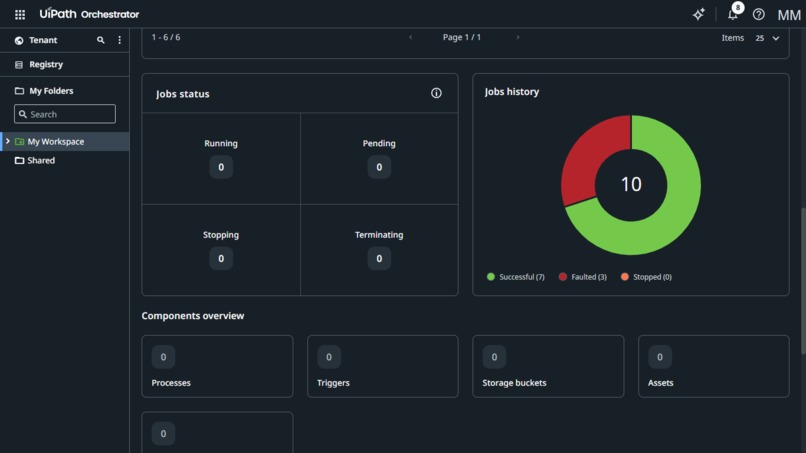The image size is (806, 453).
Task: Focus the folder Search field
Action: pyautogui.click(x=65, y=114)
